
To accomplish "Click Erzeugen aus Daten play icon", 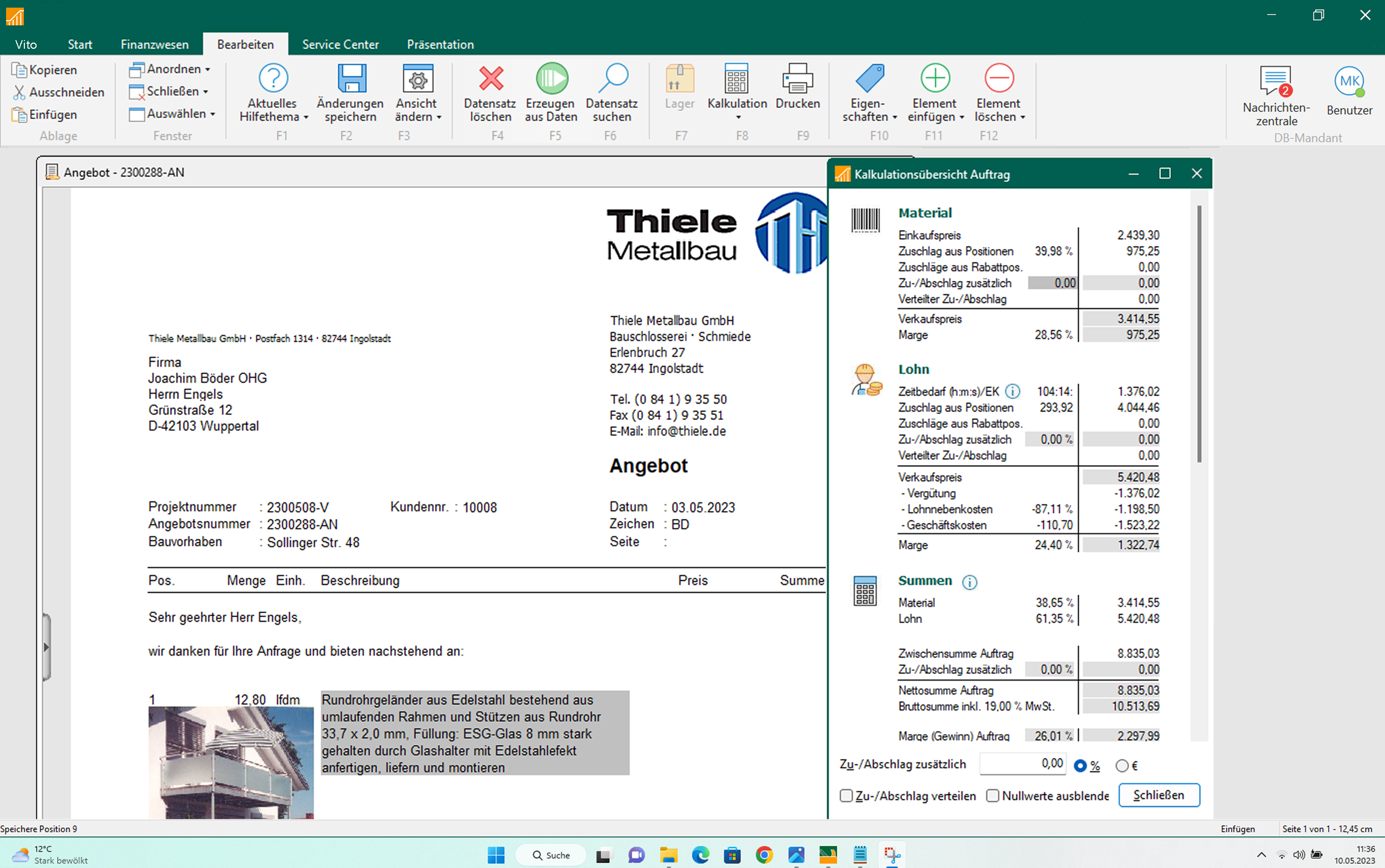I will (x=551, y=79).
